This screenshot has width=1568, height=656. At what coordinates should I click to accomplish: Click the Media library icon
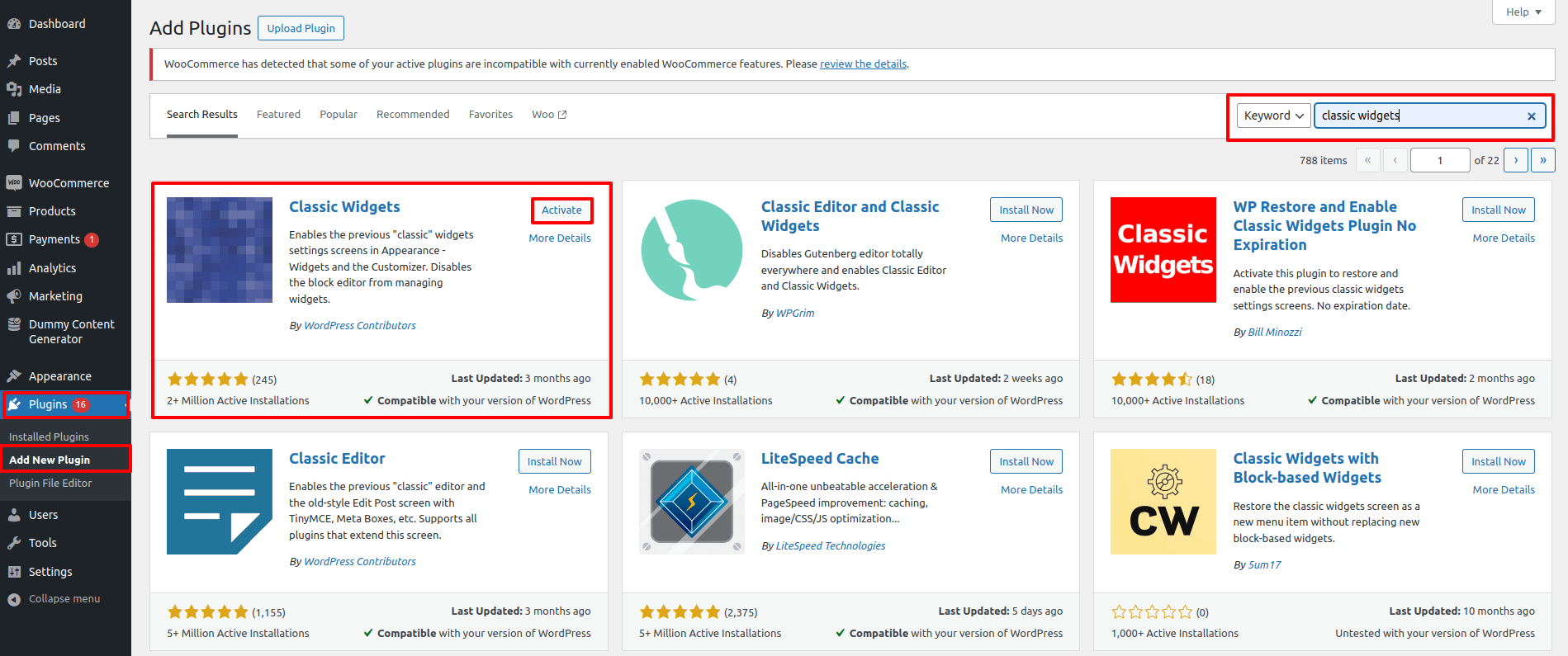(14, 89)
